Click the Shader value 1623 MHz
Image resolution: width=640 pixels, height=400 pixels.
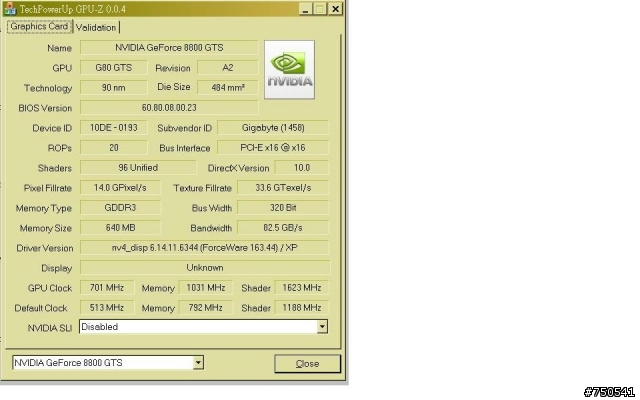coord(302,288)
